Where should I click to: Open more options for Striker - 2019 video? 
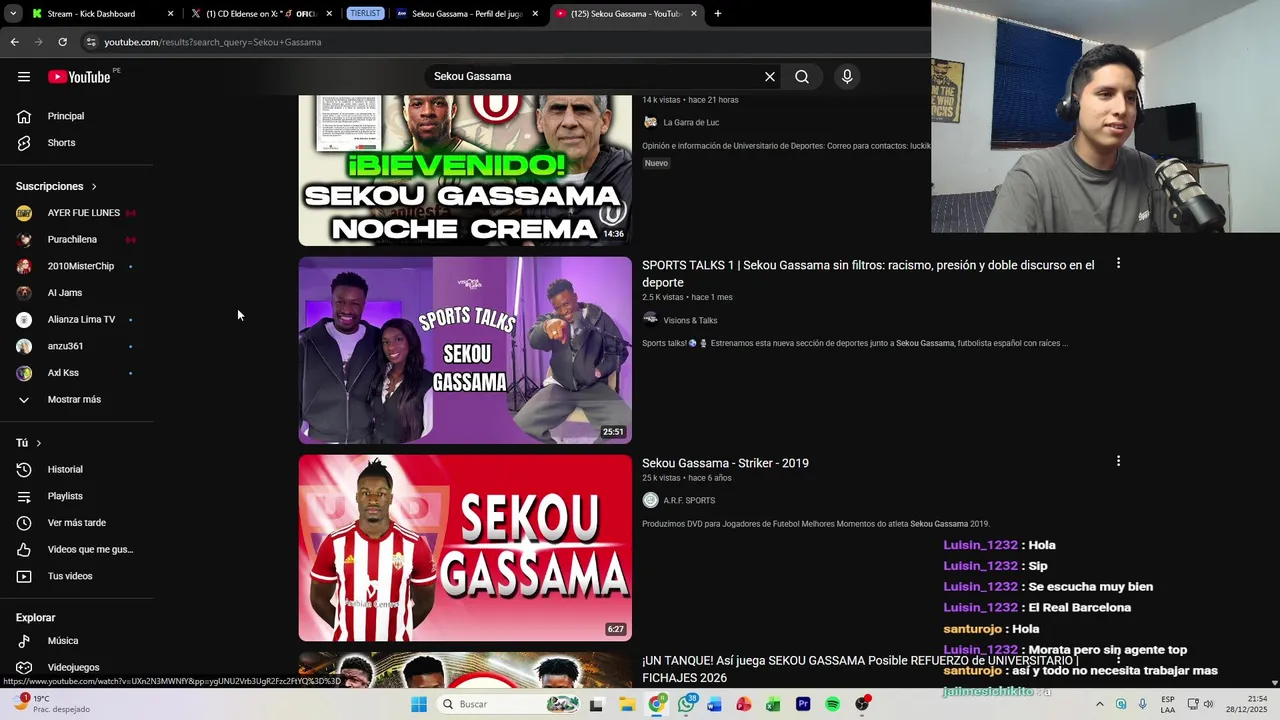click(1118, 461)
